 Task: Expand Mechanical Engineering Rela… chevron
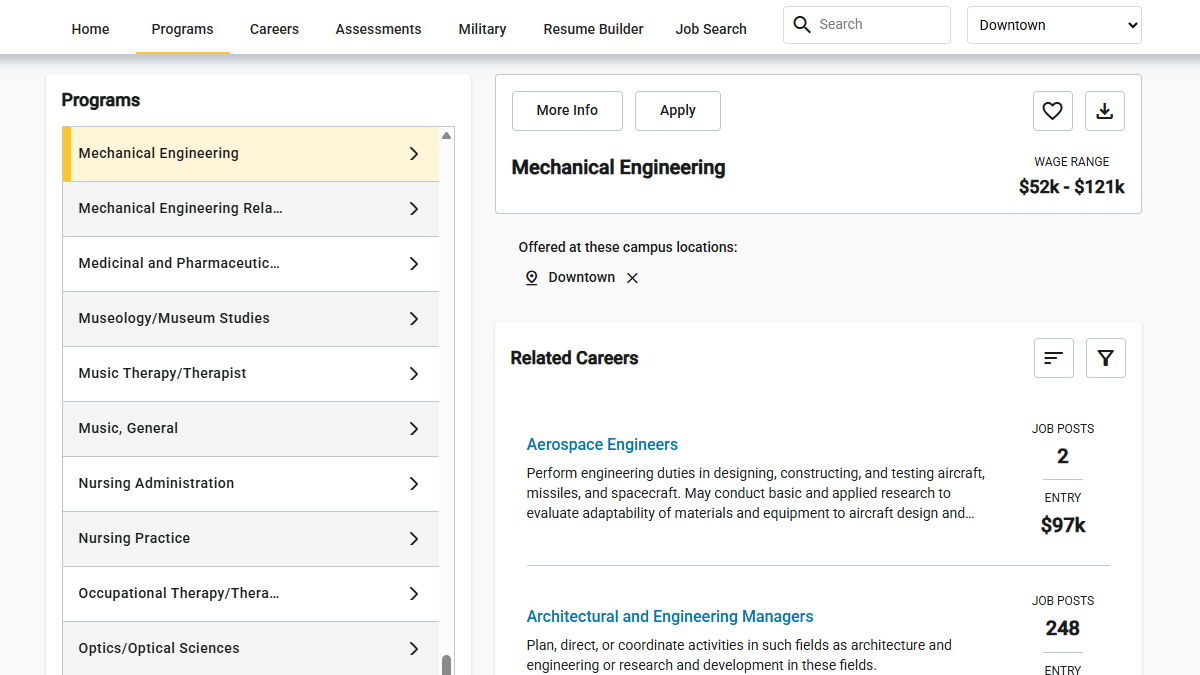tap(414, 209)
